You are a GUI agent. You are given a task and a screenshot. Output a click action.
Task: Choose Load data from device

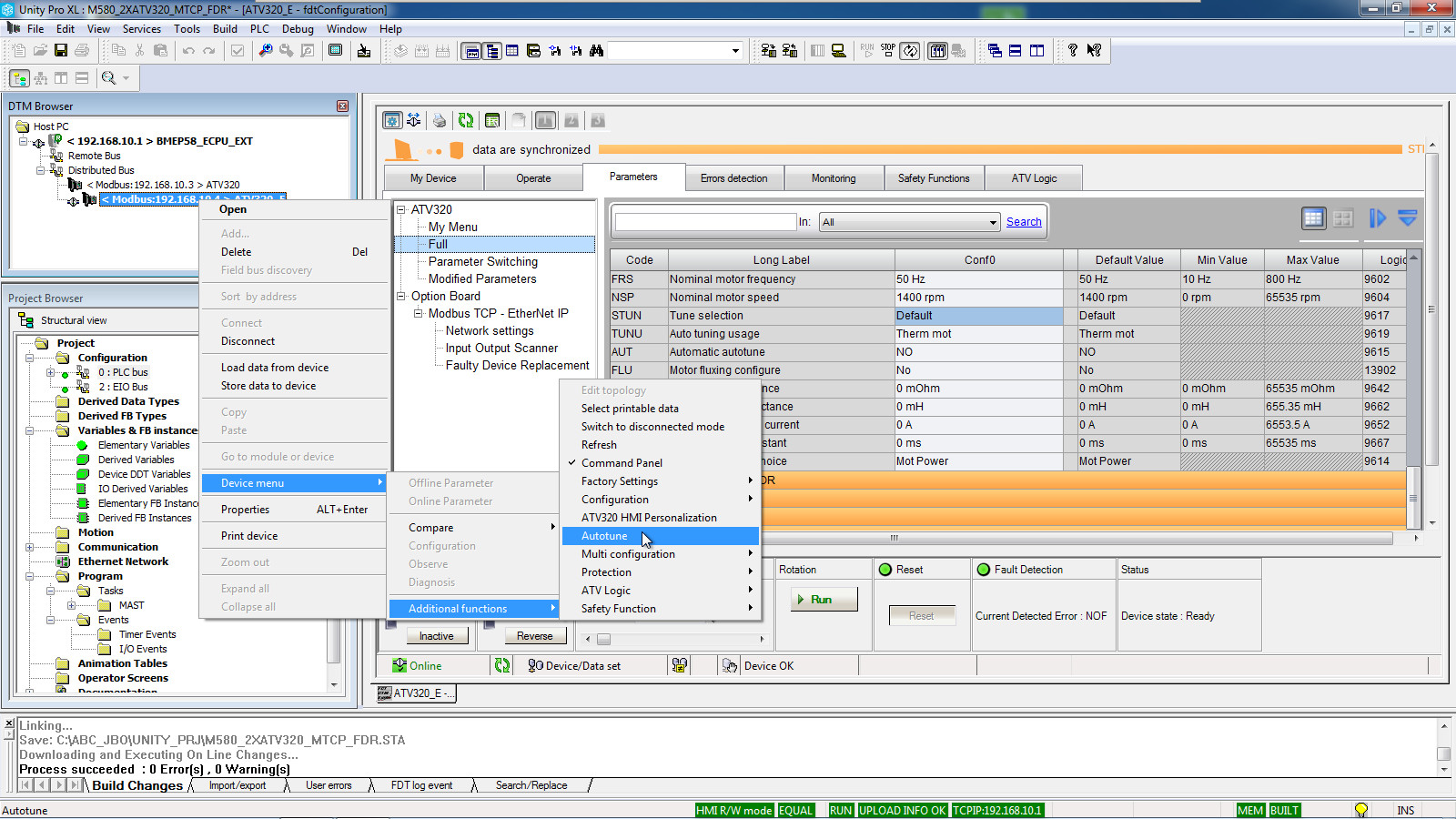click(275, 368)
